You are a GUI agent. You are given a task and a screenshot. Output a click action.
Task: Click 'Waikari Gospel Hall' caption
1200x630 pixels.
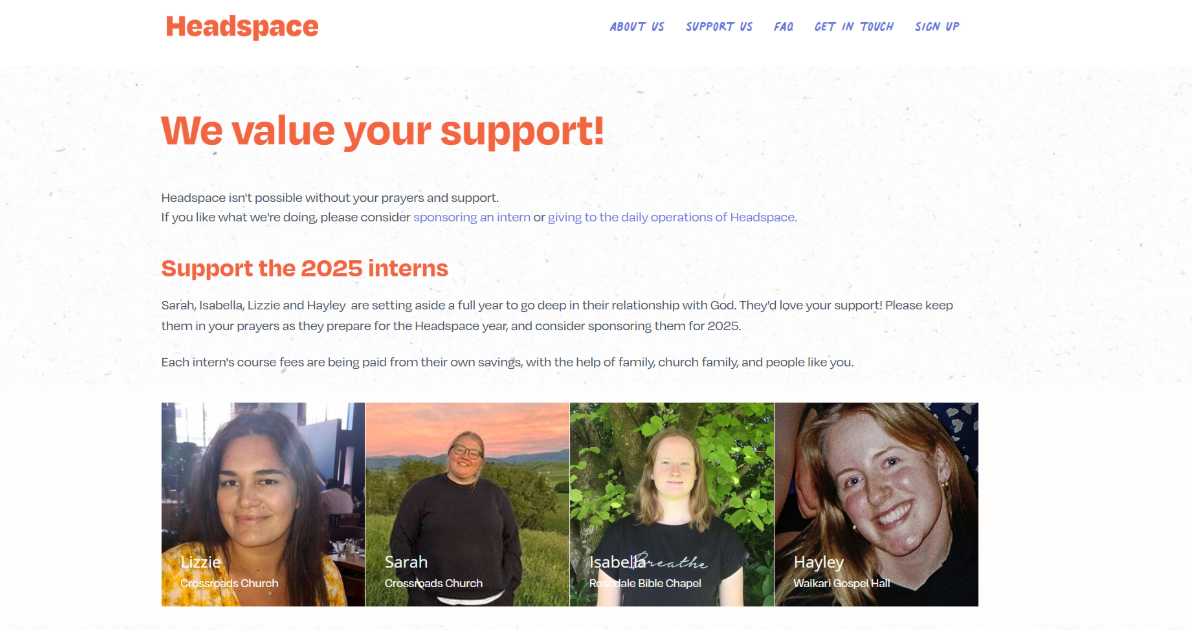(841, 583)
